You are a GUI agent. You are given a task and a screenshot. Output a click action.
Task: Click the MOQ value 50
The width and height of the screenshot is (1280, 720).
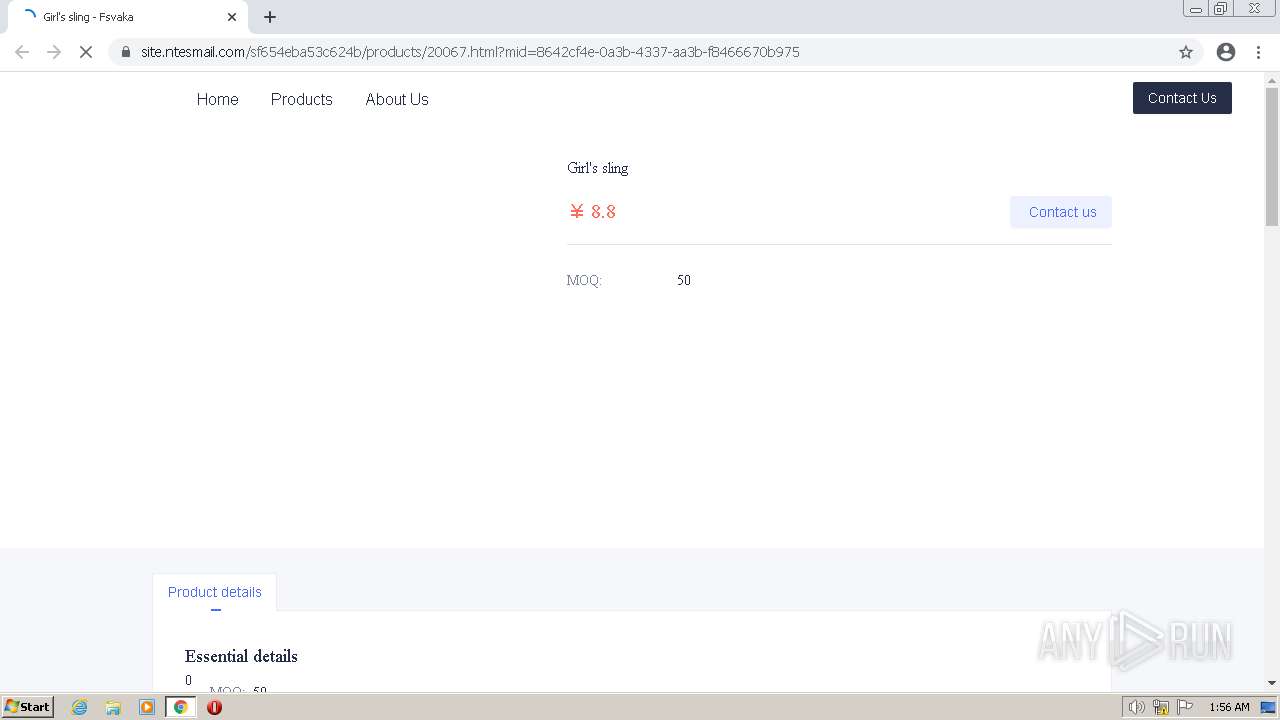(684, 280)
